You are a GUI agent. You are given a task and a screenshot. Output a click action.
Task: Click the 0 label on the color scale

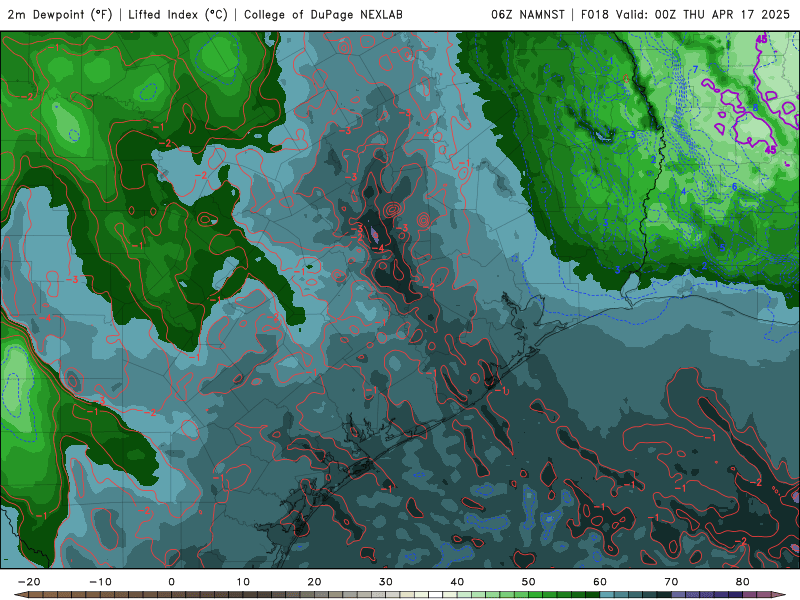[171, 582]
